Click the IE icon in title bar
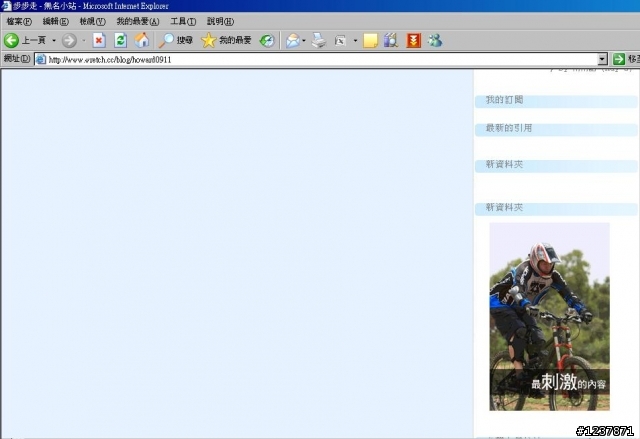 pos(6,6)
